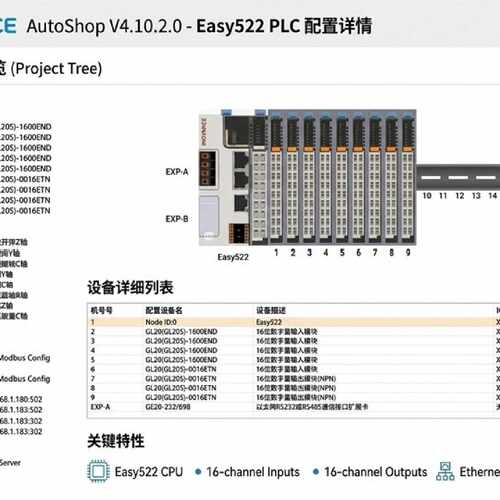Click the Ethernet network icon

(x=445, y=471)
